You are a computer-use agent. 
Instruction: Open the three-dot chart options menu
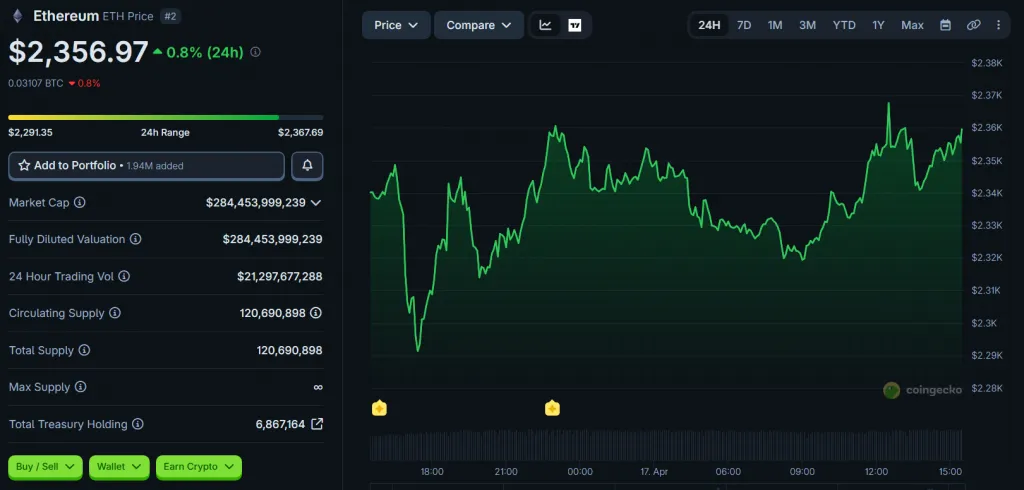pyautogui.click(x=999, y=25)
